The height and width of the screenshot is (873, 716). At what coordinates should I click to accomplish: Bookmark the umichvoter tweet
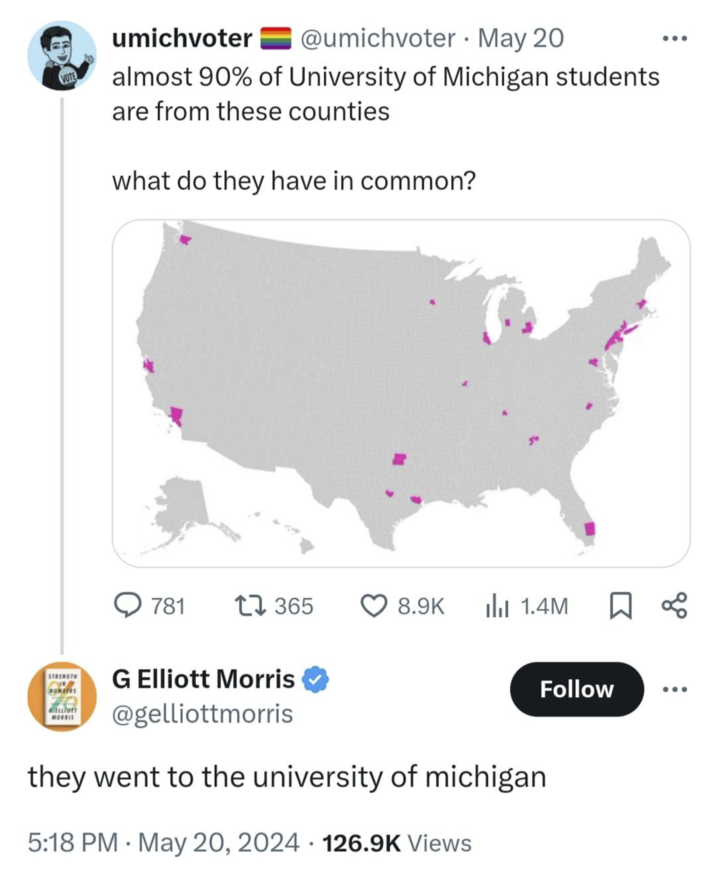pyautogui.click(x=620, y=605)
